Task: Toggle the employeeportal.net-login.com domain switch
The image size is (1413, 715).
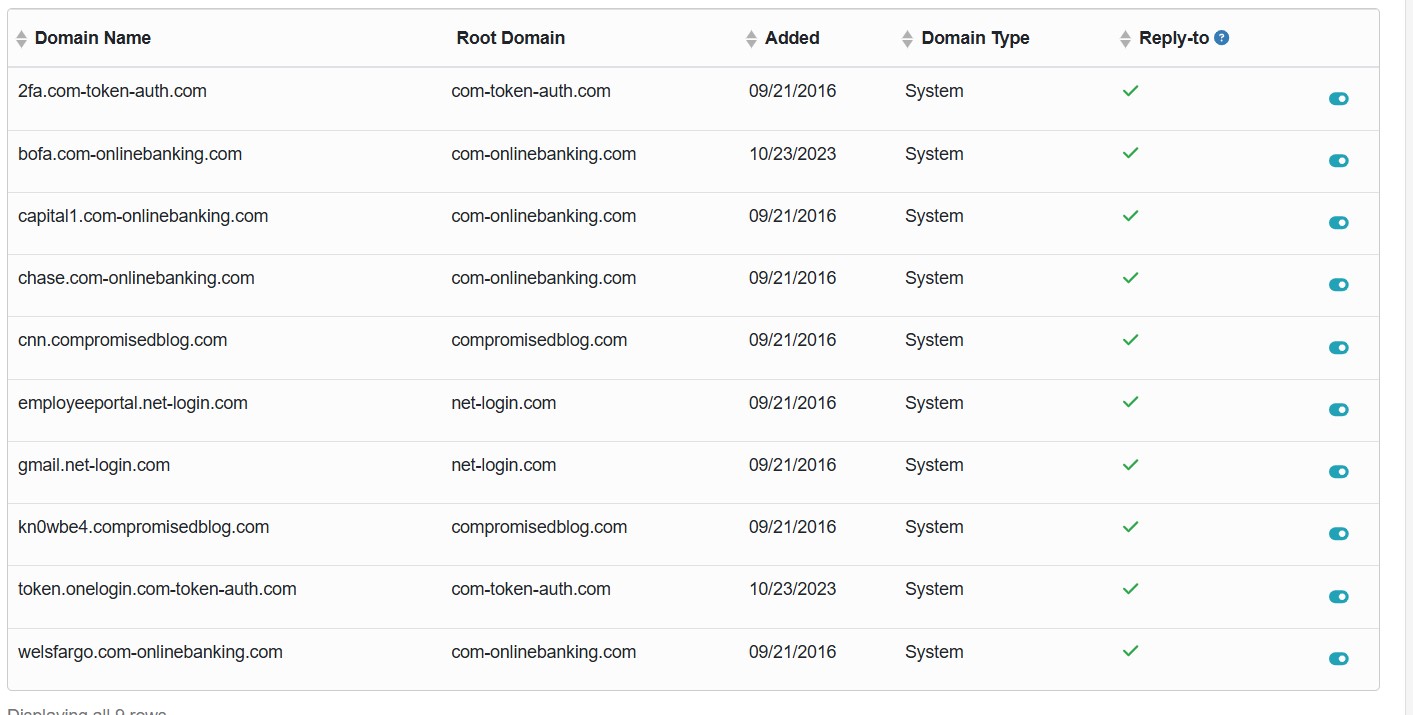Action: [x=1338, y=410]
